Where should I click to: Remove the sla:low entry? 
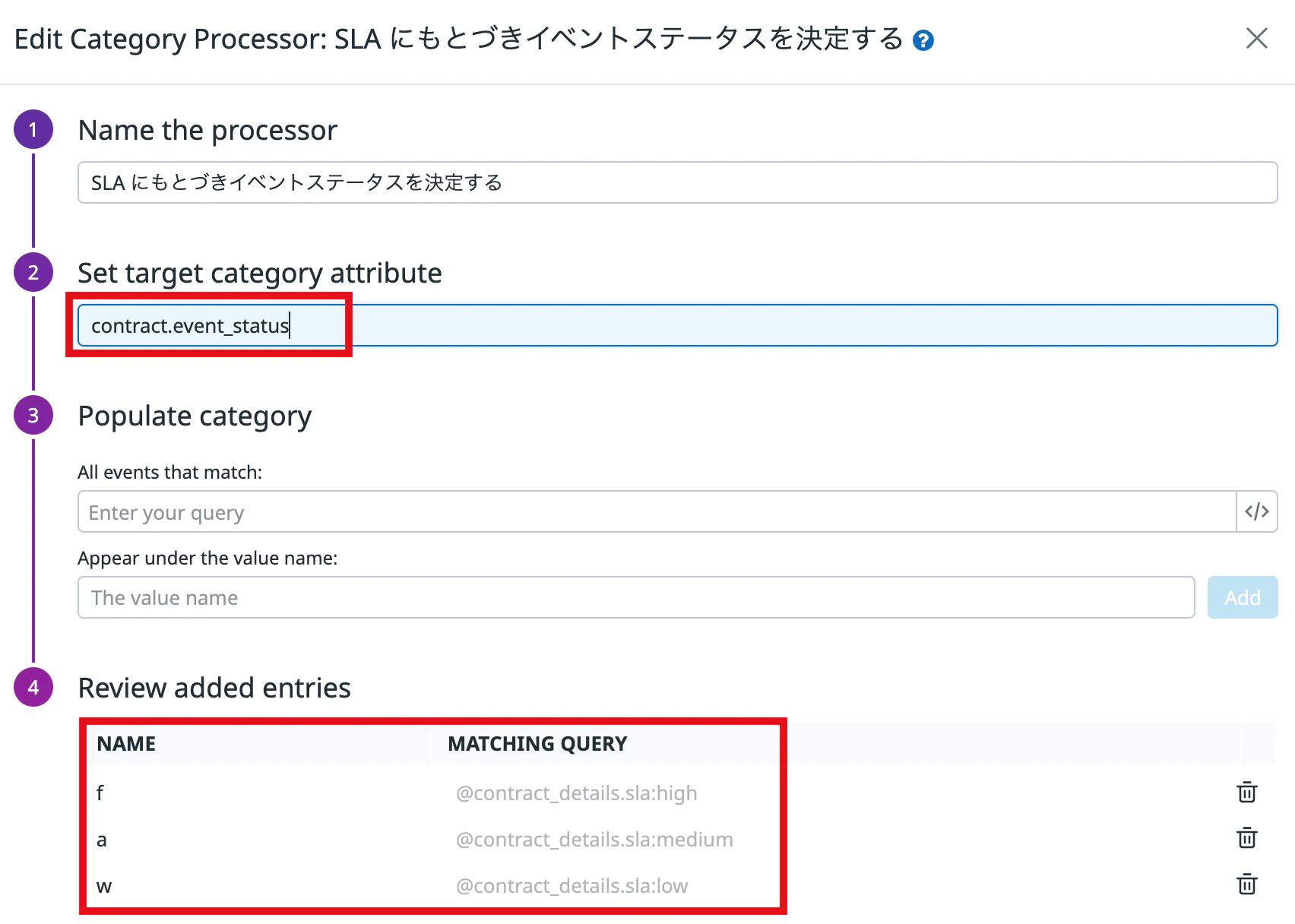coord(1247,884)
